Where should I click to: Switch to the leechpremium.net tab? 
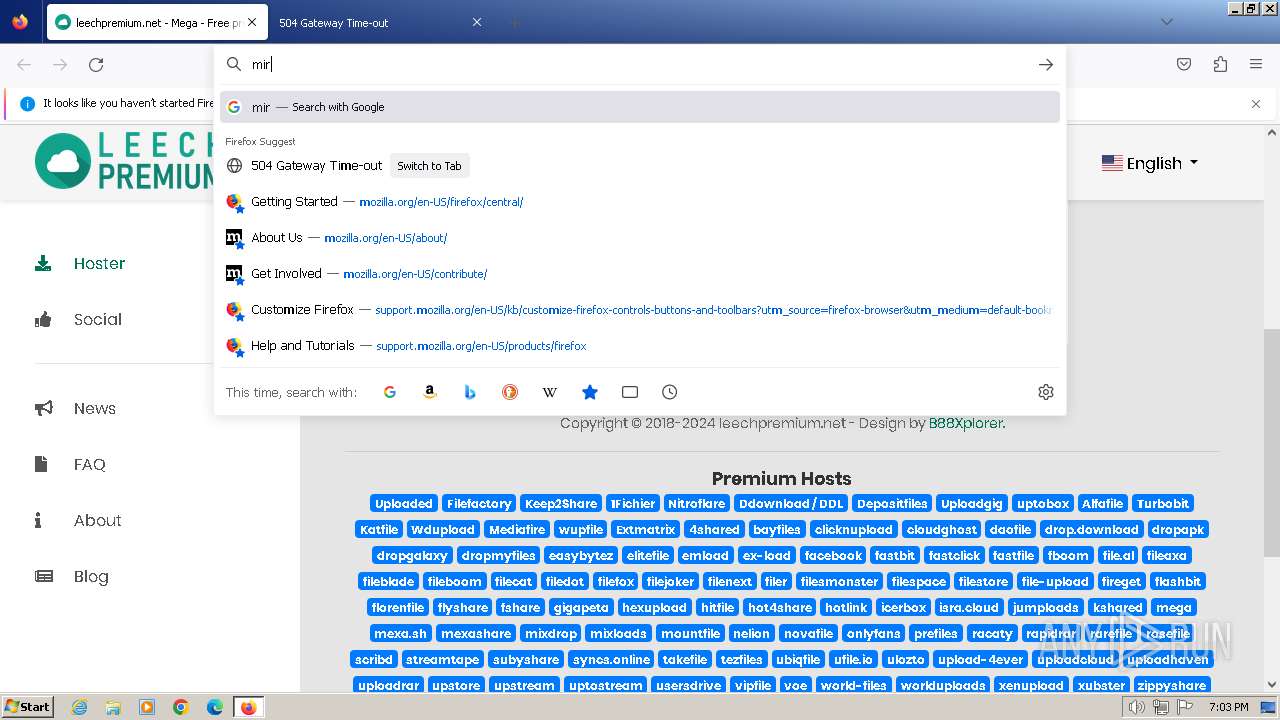(157, 22)
